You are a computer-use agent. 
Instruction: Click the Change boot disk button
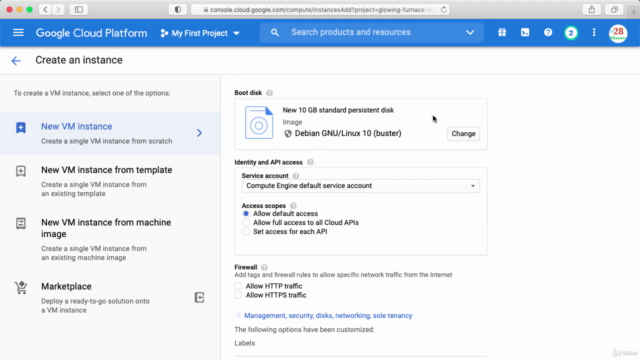click(x=463, y=133)
